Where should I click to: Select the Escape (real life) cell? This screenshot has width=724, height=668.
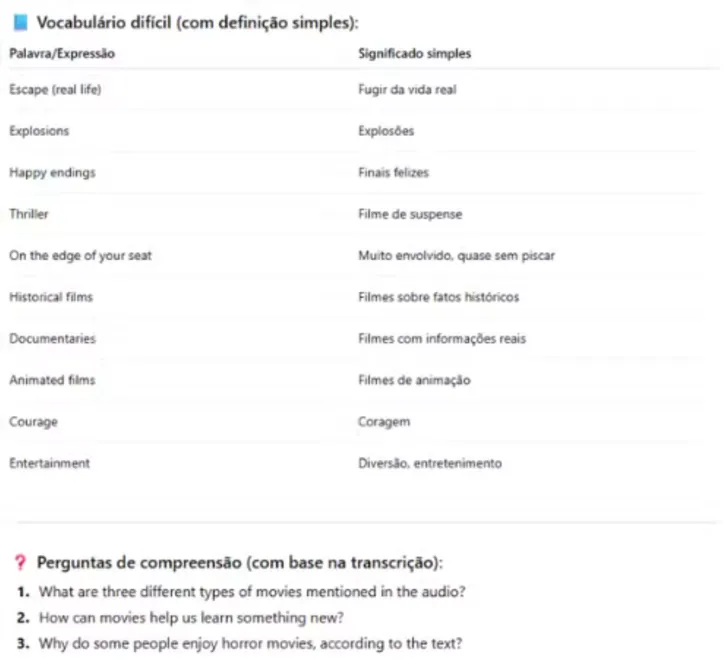pos(56,90)
